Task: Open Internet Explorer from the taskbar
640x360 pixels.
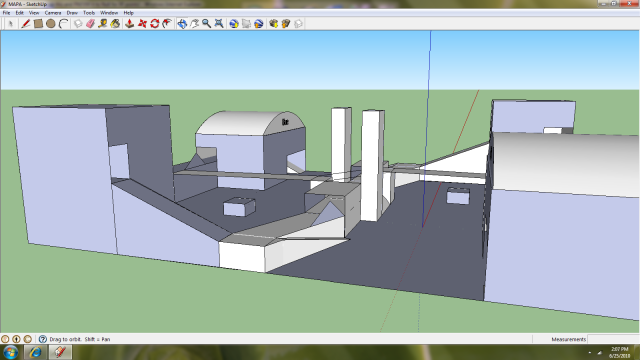Action: 35,352
